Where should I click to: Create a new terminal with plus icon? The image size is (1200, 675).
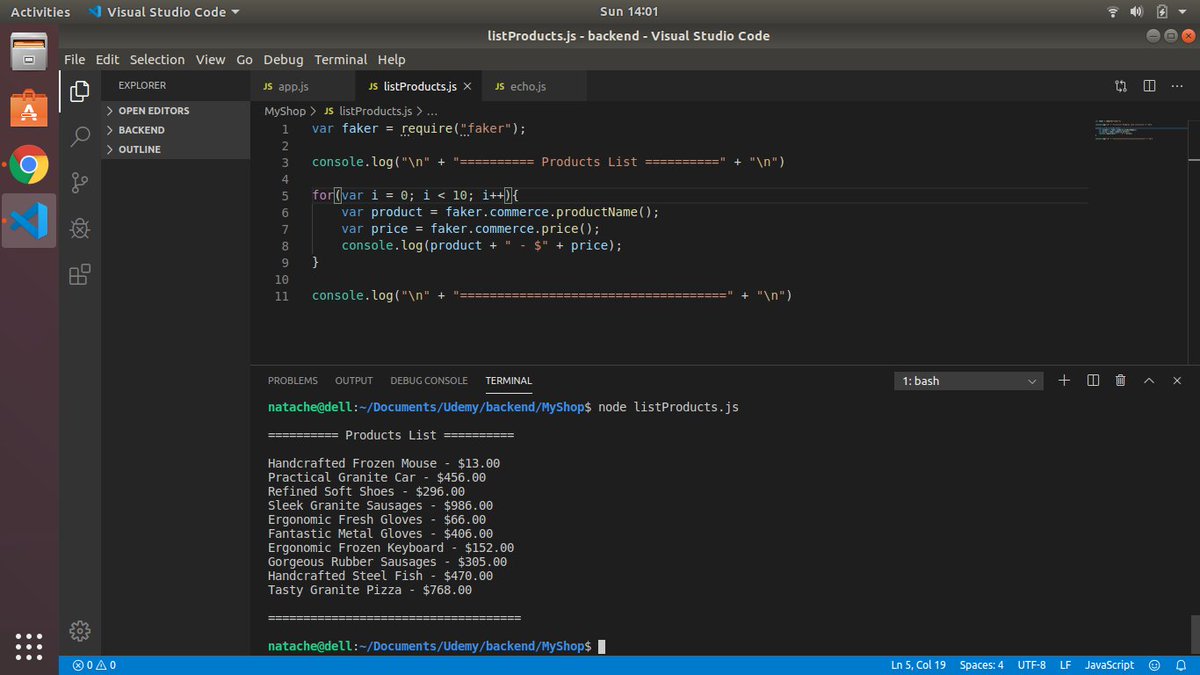(1064, 380)
